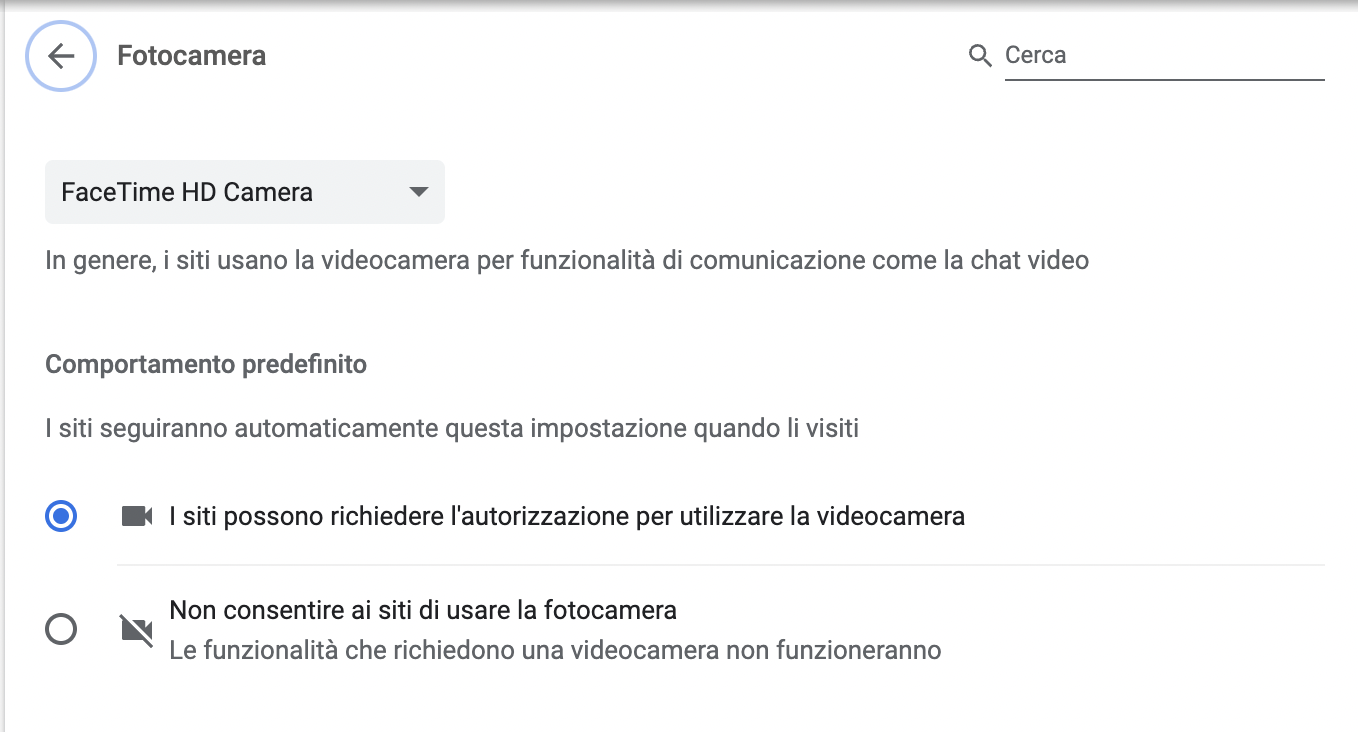The image size is (1358, 732).
Task: Click the "Le funzionalità che richiedono una videocamera" subtext
Action: (x=555, y=651)
